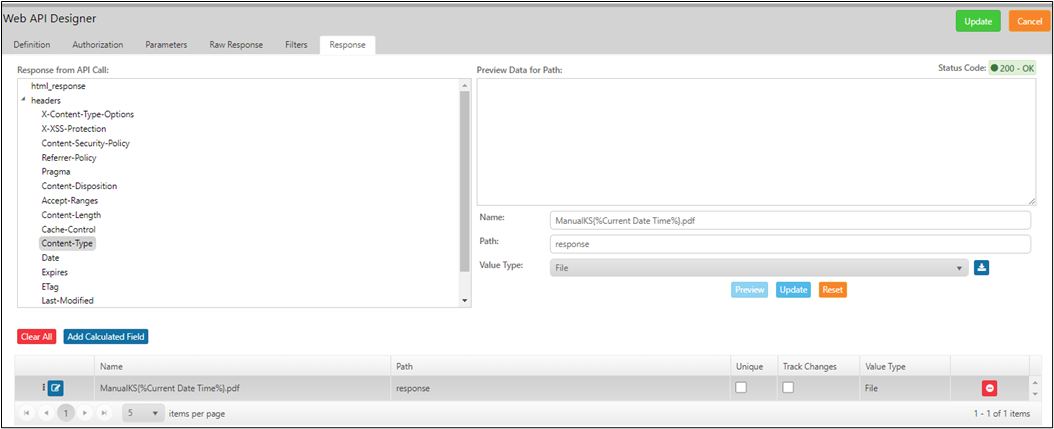The width and height of the screenshot is (1054, 429).
Task: Select Cache-Control header
Action: coord(69,229)
